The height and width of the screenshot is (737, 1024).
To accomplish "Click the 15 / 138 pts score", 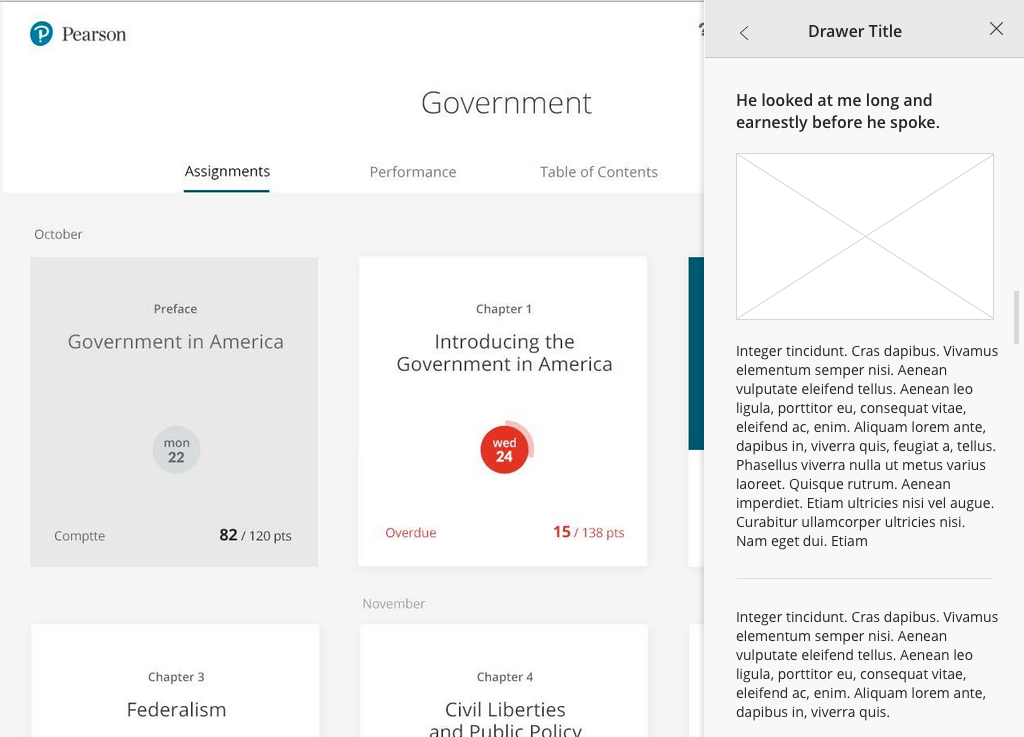I will 588,533.
